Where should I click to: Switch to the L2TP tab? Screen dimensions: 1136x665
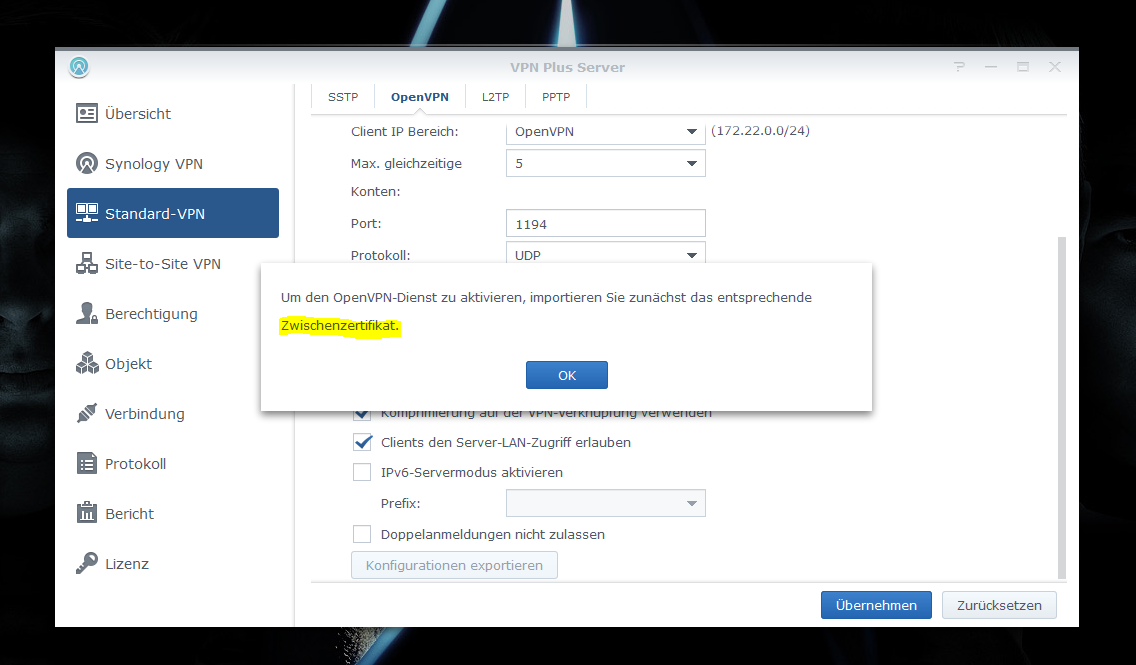coord(496,96)
